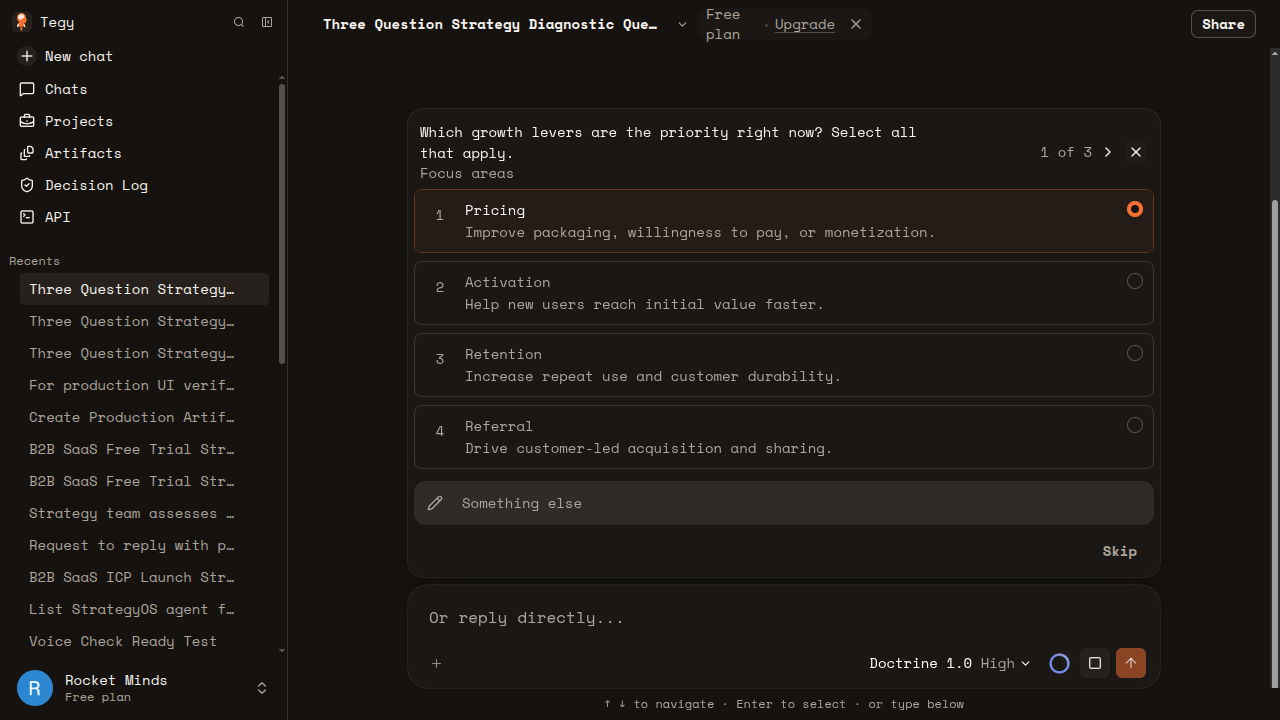Click the main page scrollbar
Viewport: 1280px width, 720px height.
[1274, 443]
